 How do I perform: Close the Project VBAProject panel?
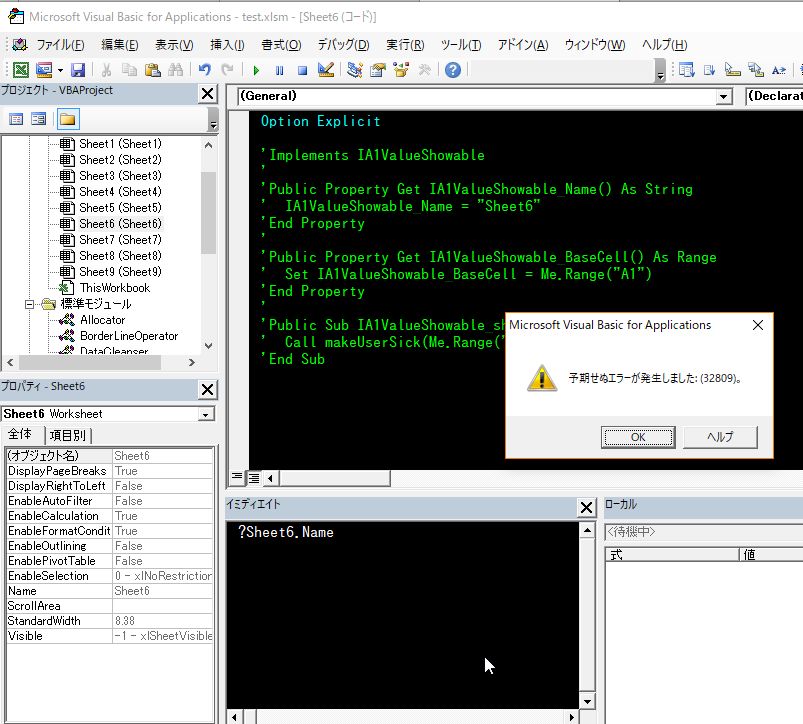(x=207, y=94)
